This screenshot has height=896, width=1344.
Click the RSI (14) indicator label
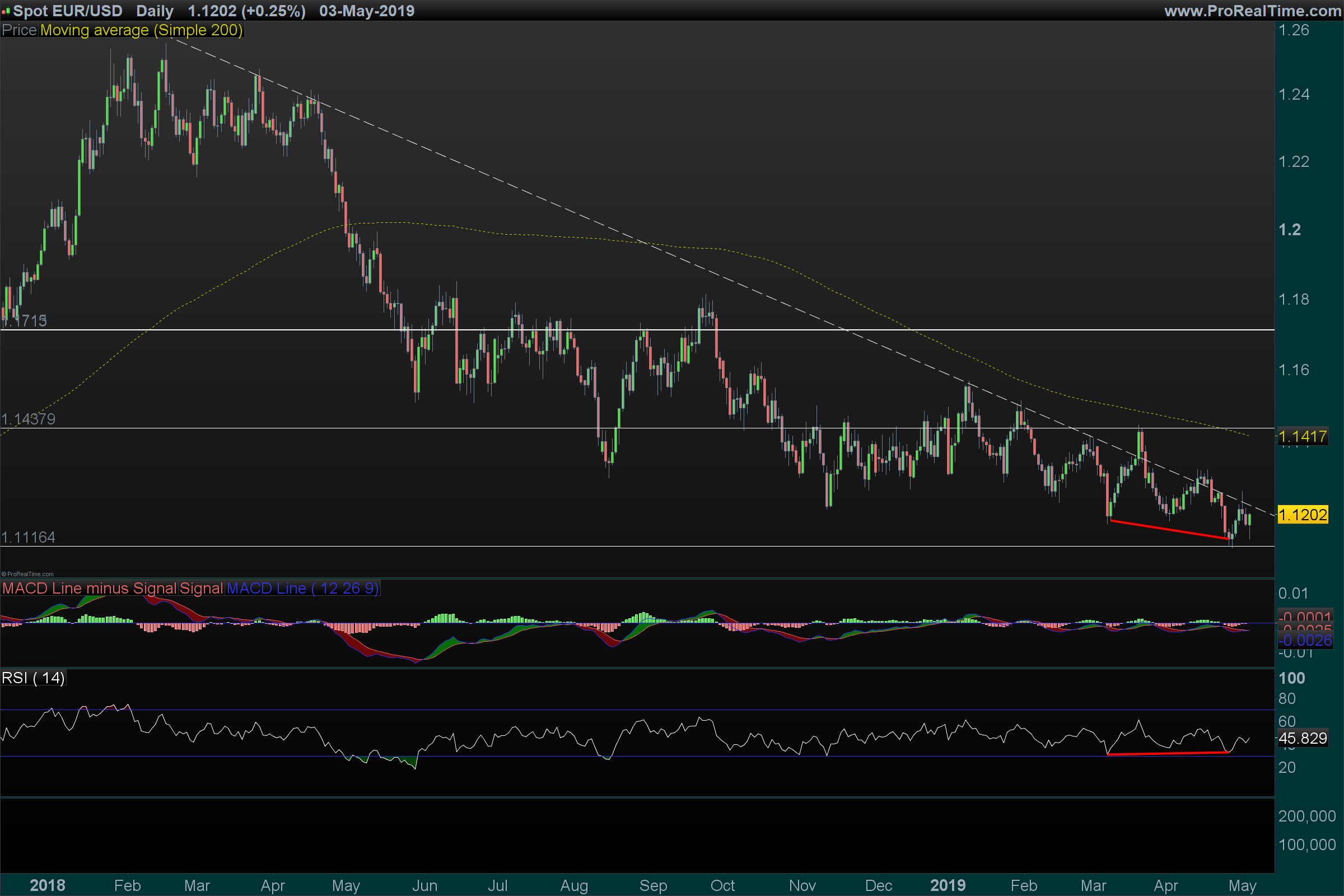click(x=33, y=678)
